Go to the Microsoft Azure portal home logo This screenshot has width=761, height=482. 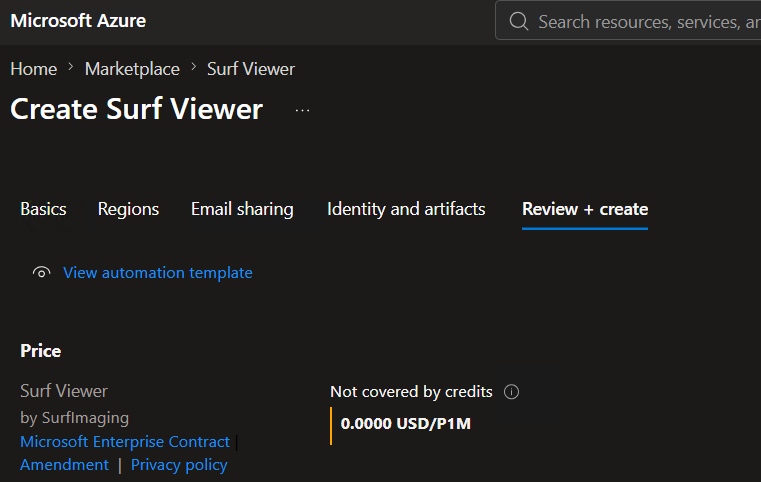(x=78, y=21)
